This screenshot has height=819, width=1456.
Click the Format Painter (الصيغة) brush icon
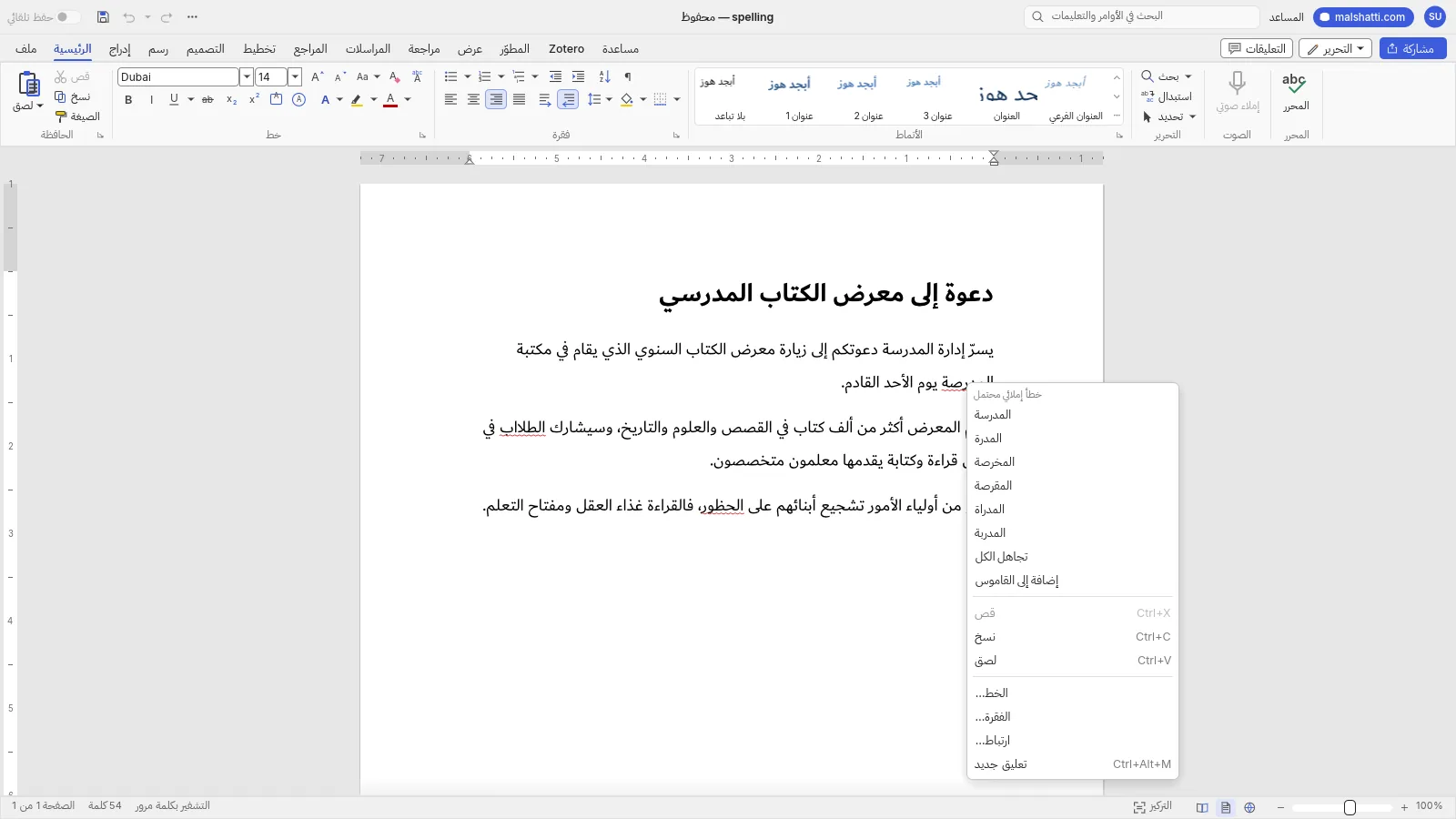(61, 116)
